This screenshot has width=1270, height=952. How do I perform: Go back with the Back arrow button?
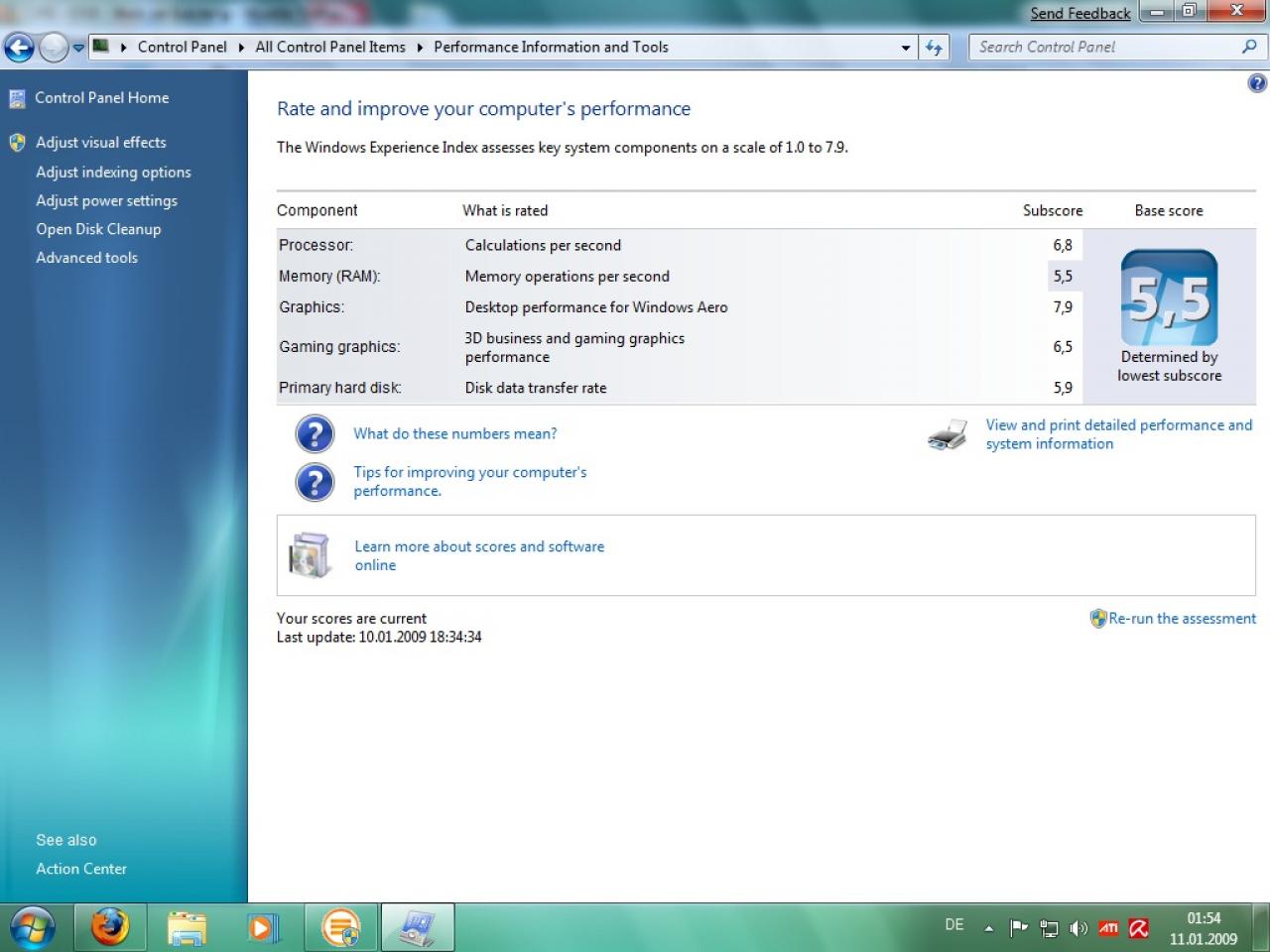click(x=19, y=47)
